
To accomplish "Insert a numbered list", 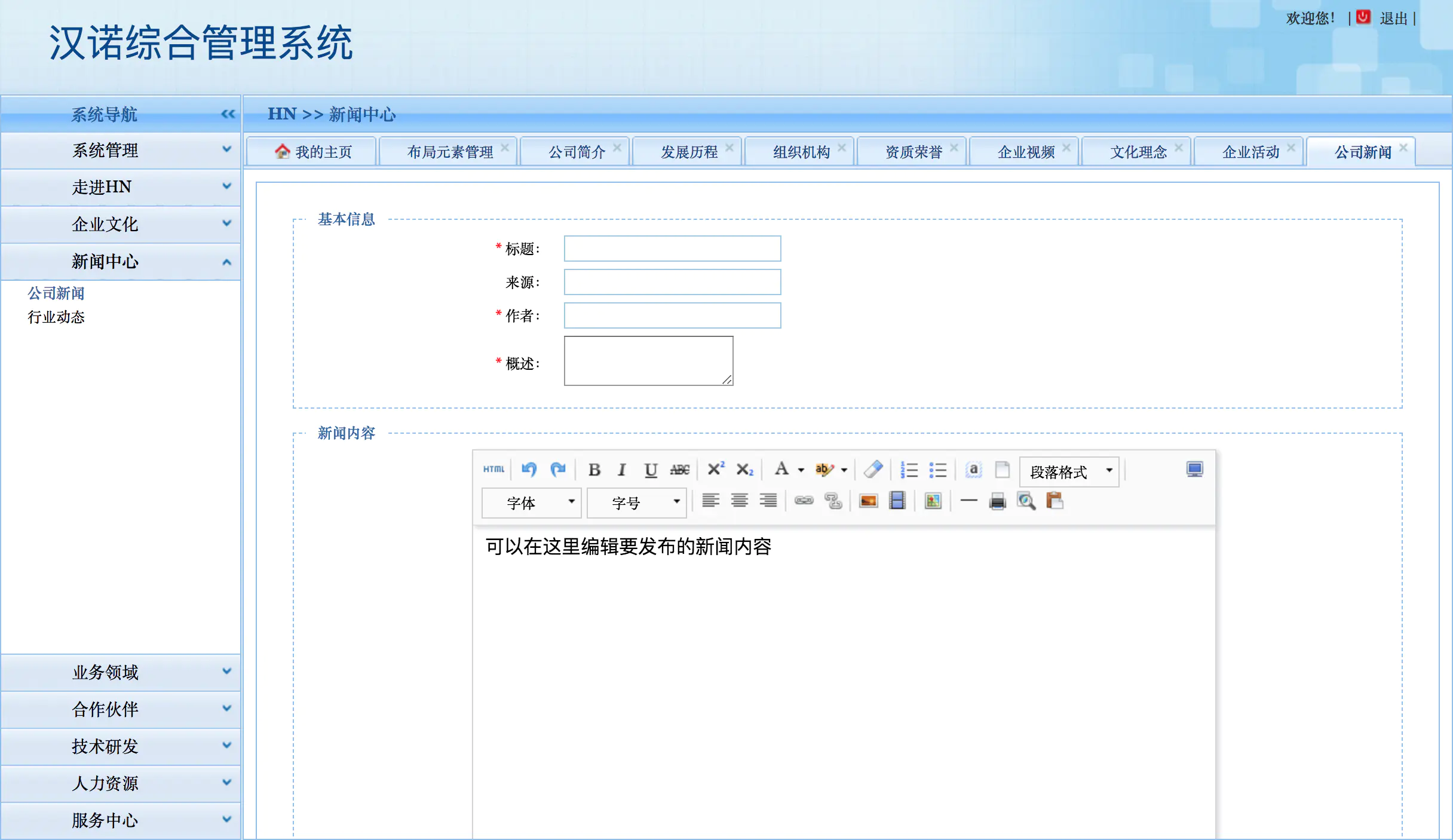I will pyautogui.click(x=909, y=470).
